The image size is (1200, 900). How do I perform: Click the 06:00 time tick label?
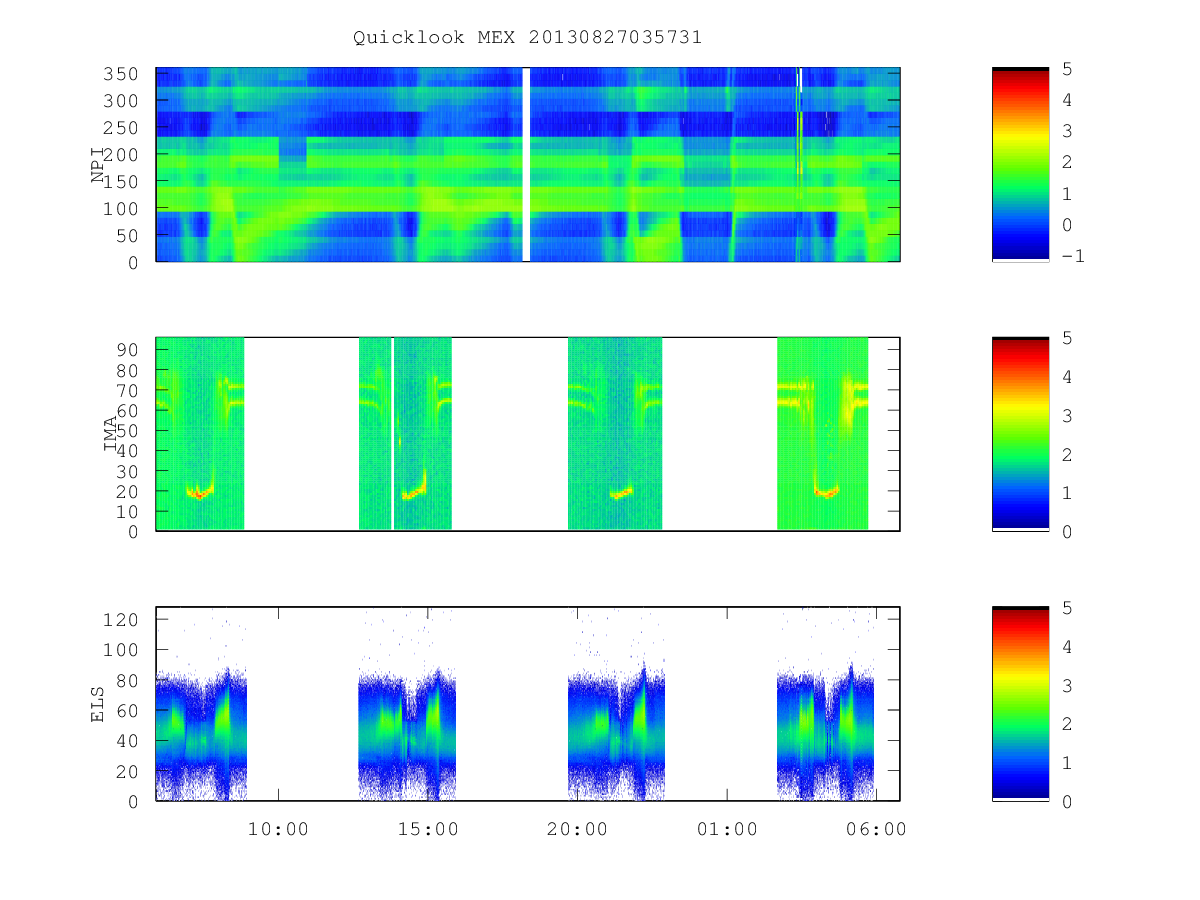click(876, 829)
